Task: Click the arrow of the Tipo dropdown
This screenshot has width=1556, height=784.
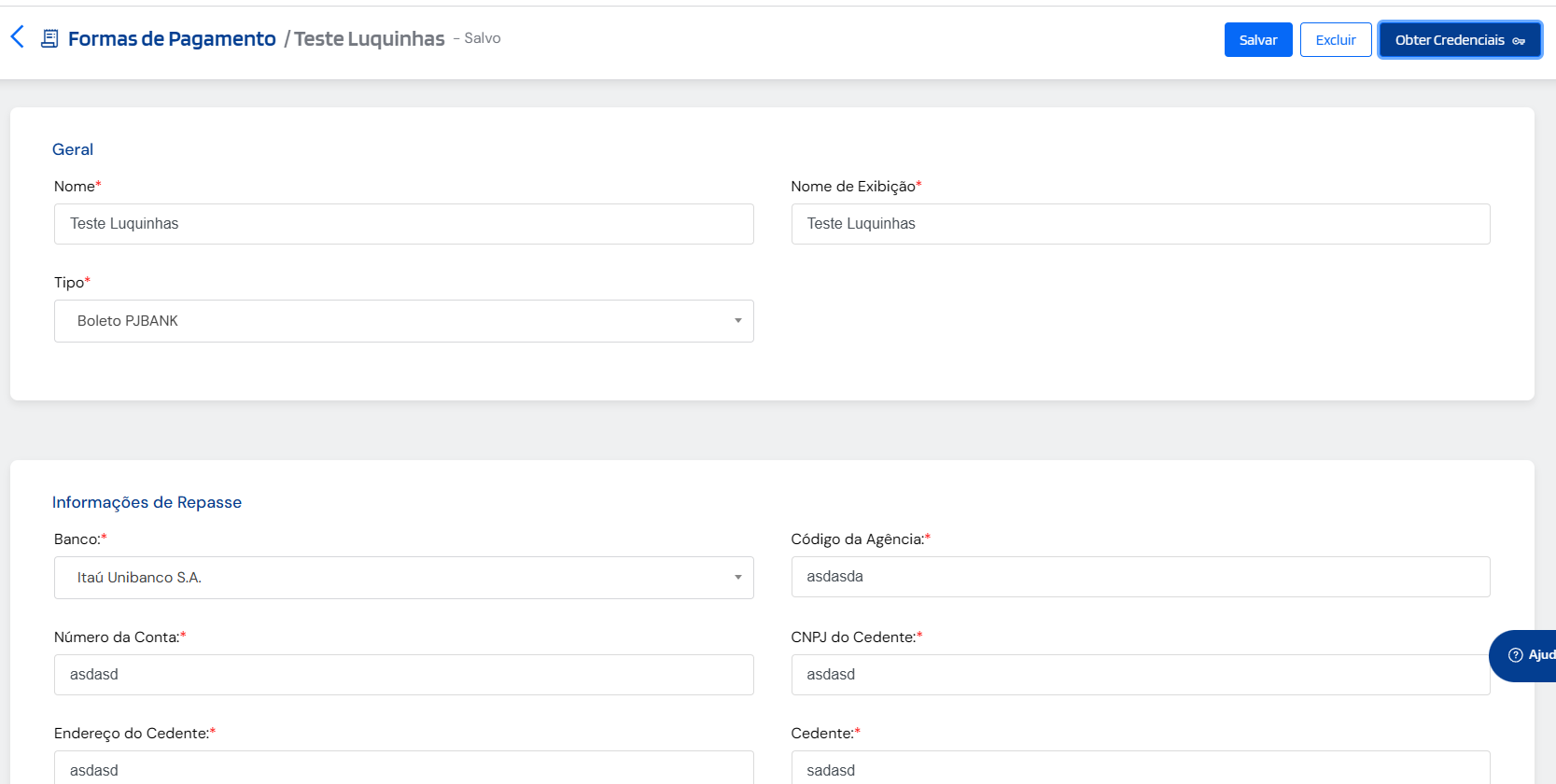Action: (737, 321)
